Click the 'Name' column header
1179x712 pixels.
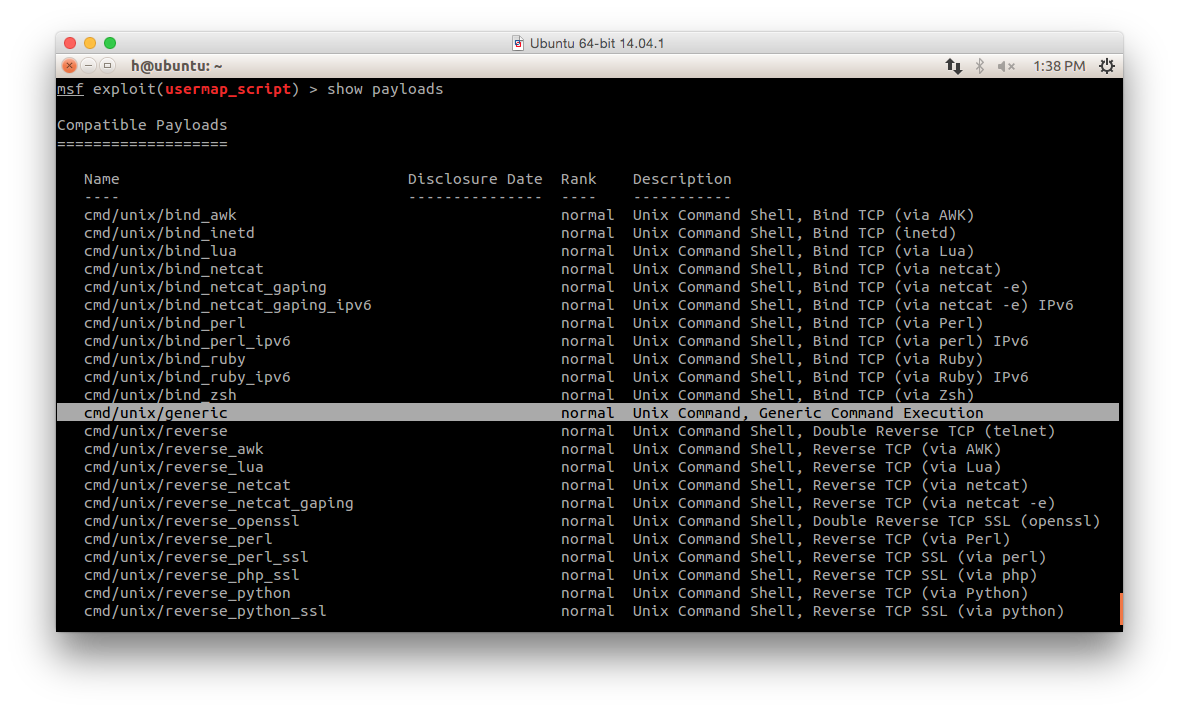point(102,179)
